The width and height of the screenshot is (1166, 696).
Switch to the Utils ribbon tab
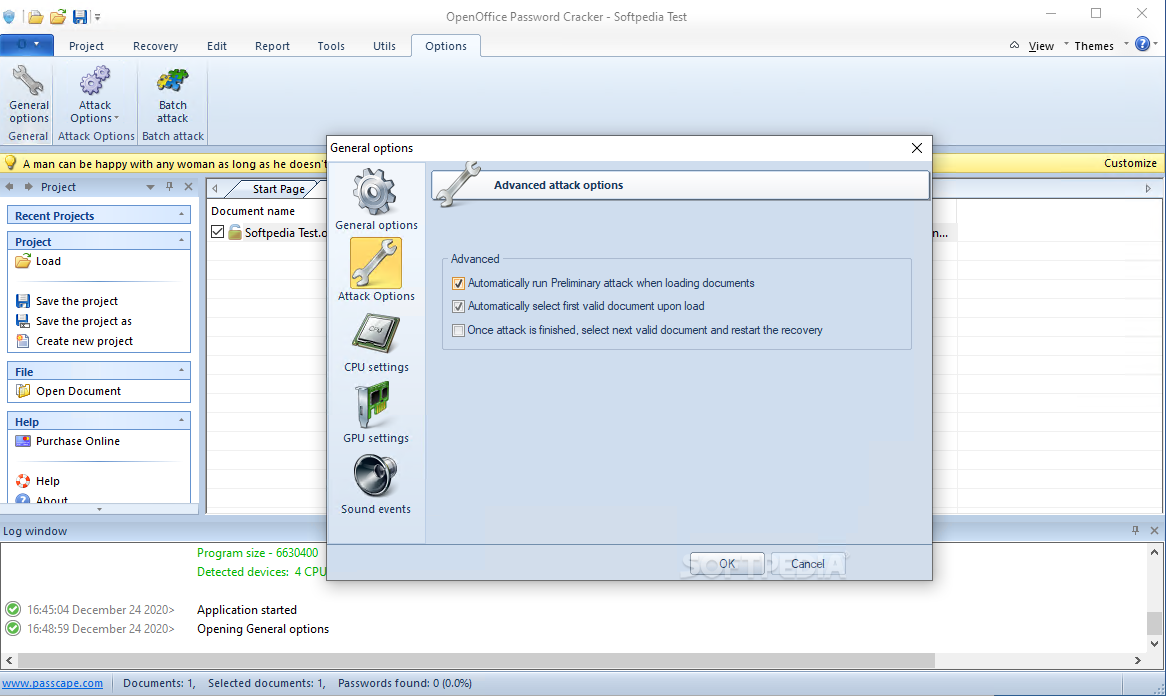click(x=384, y=45)
